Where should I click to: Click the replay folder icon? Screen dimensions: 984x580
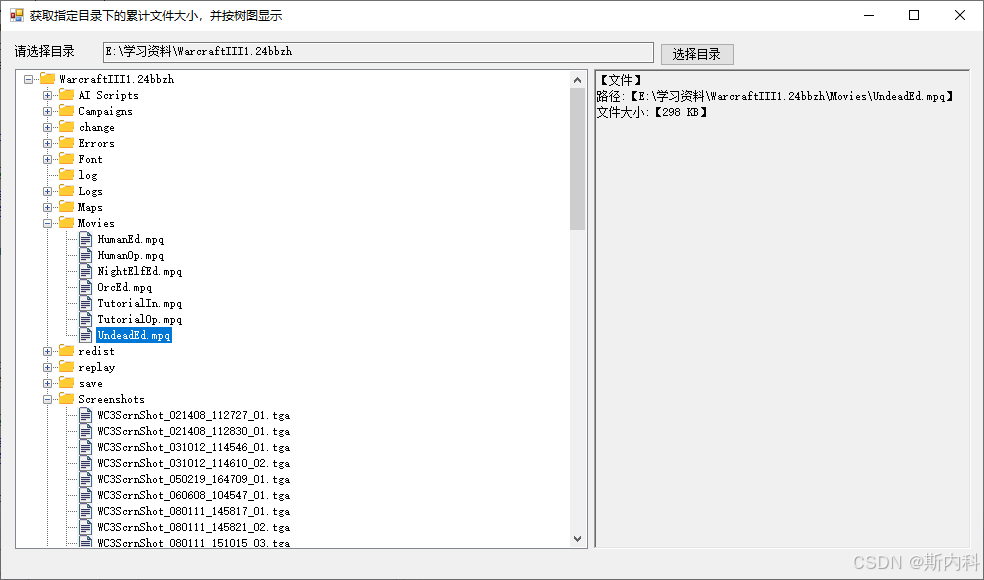point(67,367)
